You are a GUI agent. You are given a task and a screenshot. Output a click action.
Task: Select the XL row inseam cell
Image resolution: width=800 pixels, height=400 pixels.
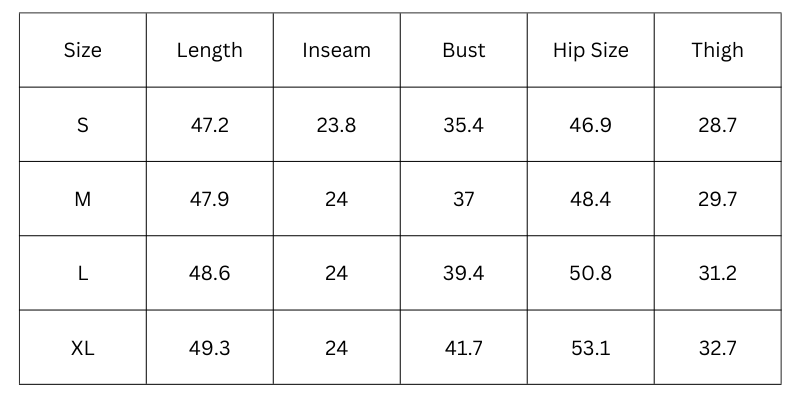click(336, 348)
